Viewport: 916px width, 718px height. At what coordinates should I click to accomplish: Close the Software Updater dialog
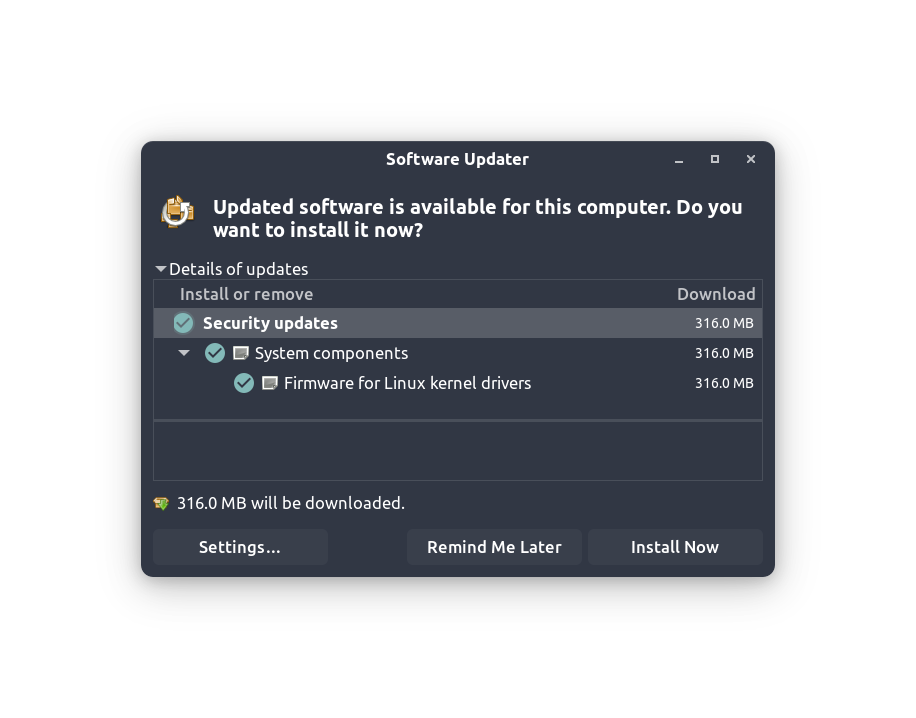click(x=751, y=159)
